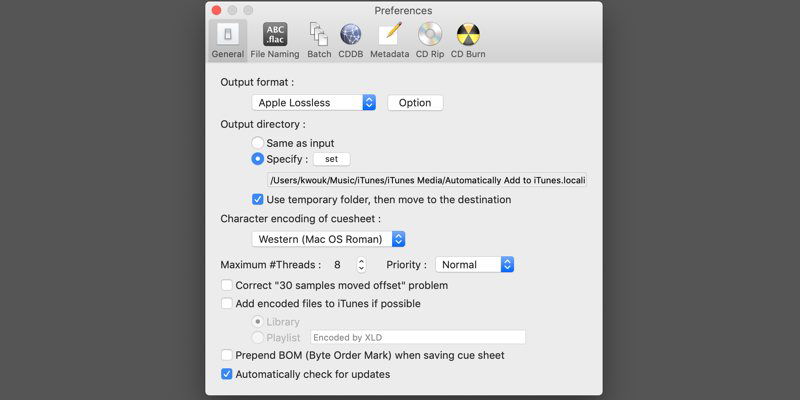Screen dimensions: 800x400
Task: Open the Western (Mac OS Roman) encoding dropdown
Action: [x=328, y=239]
